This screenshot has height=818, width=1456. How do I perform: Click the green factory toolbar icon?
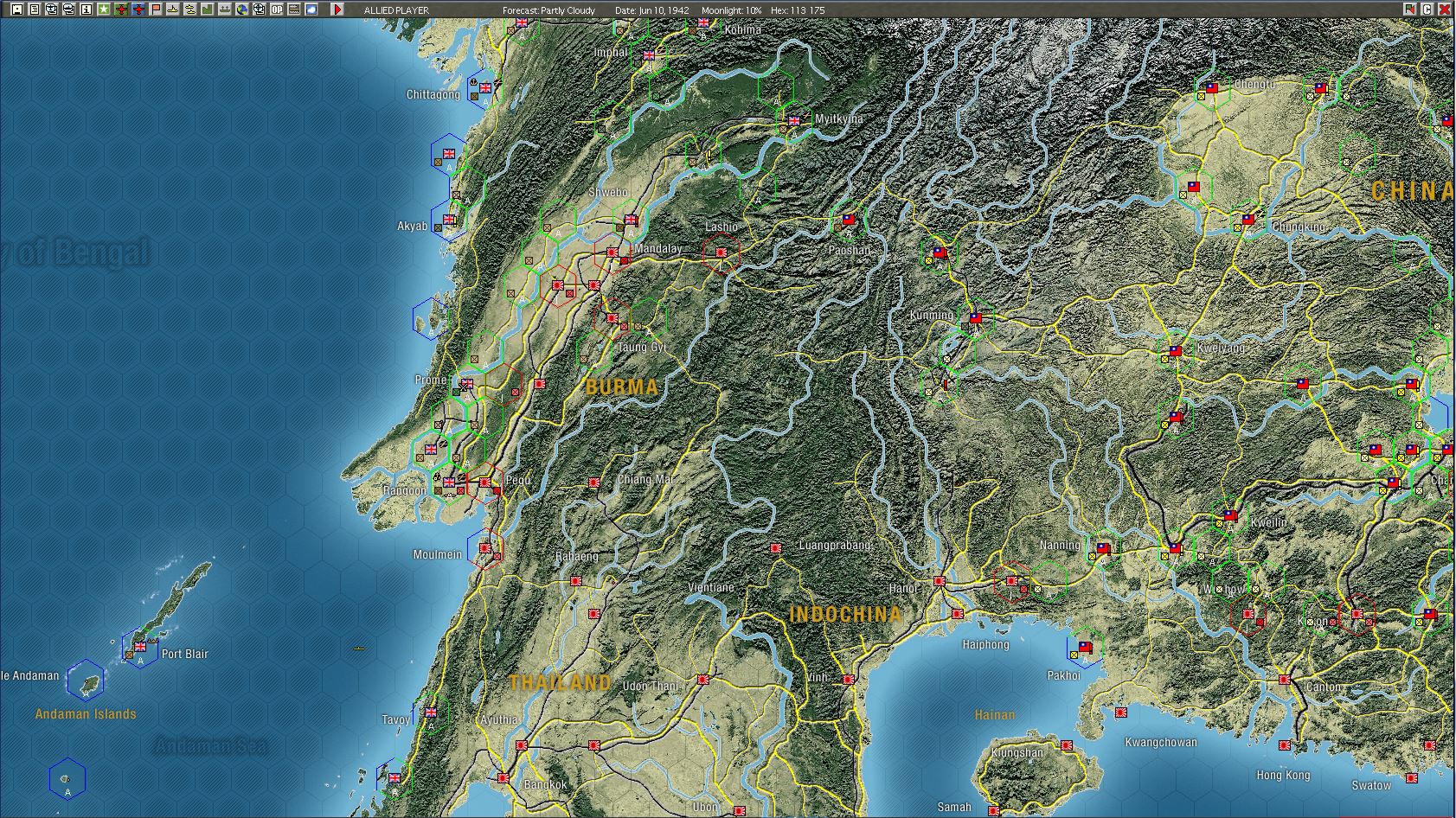pos(208,10)
